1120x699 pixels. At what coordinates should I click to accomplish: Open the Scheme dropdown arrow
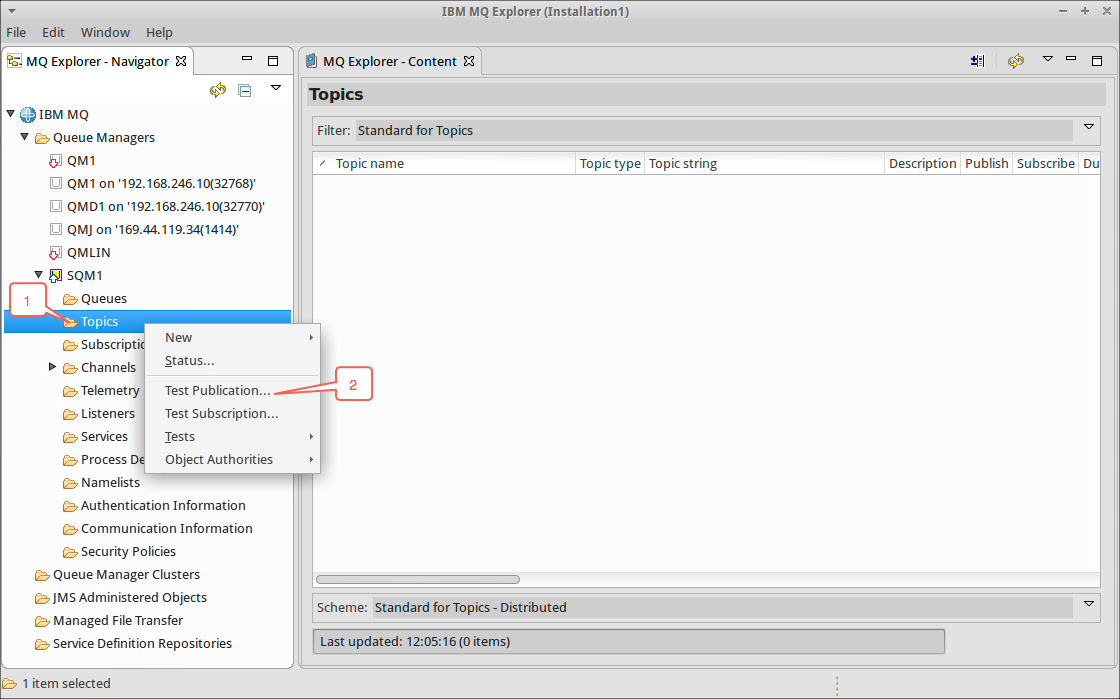point(1089,604)
